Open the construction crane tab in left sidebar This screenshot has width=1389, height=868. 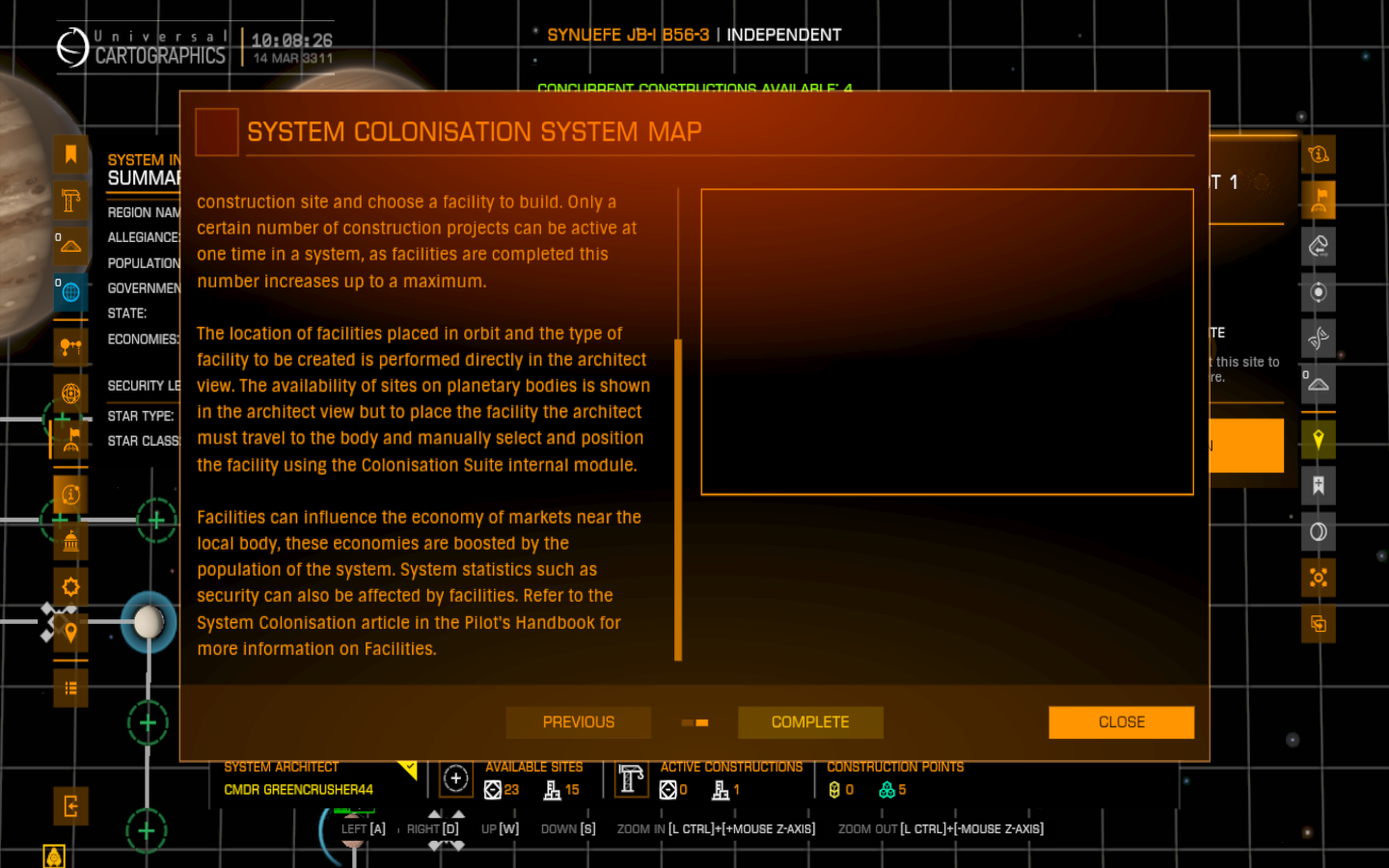pos(70,201)
